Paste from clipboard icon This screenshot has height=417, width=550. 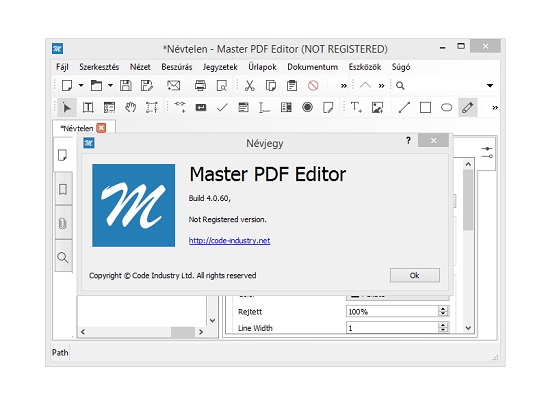click(292, 86)
